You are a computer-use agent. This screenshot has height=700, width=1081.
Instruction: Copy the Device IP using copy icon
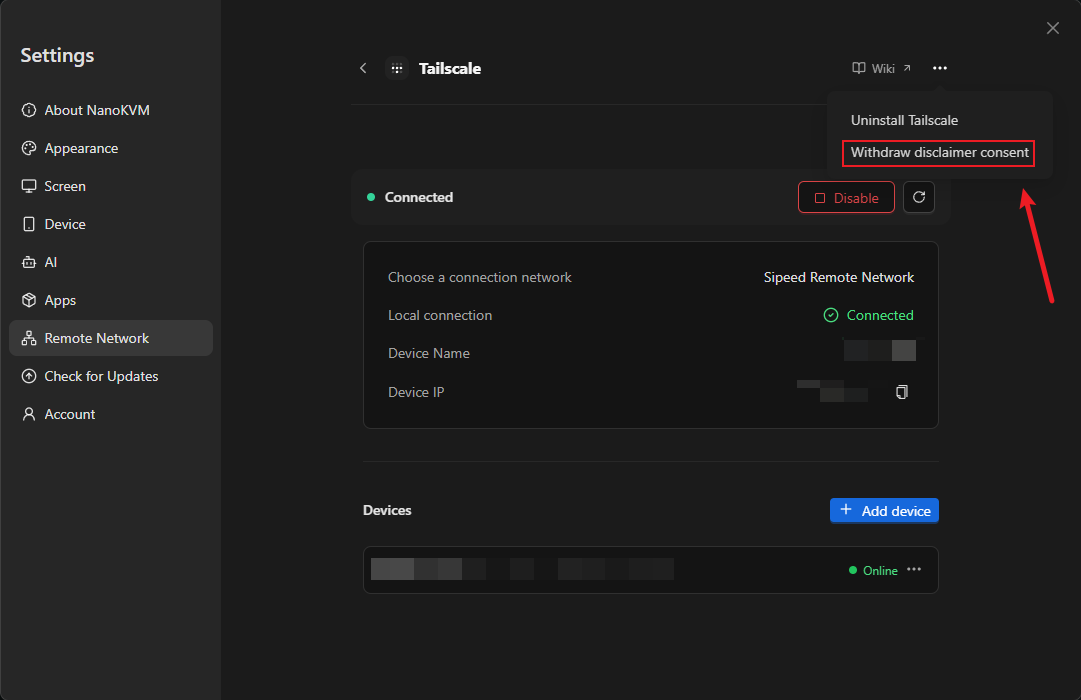pyautogui.click(x=902, y=392)
